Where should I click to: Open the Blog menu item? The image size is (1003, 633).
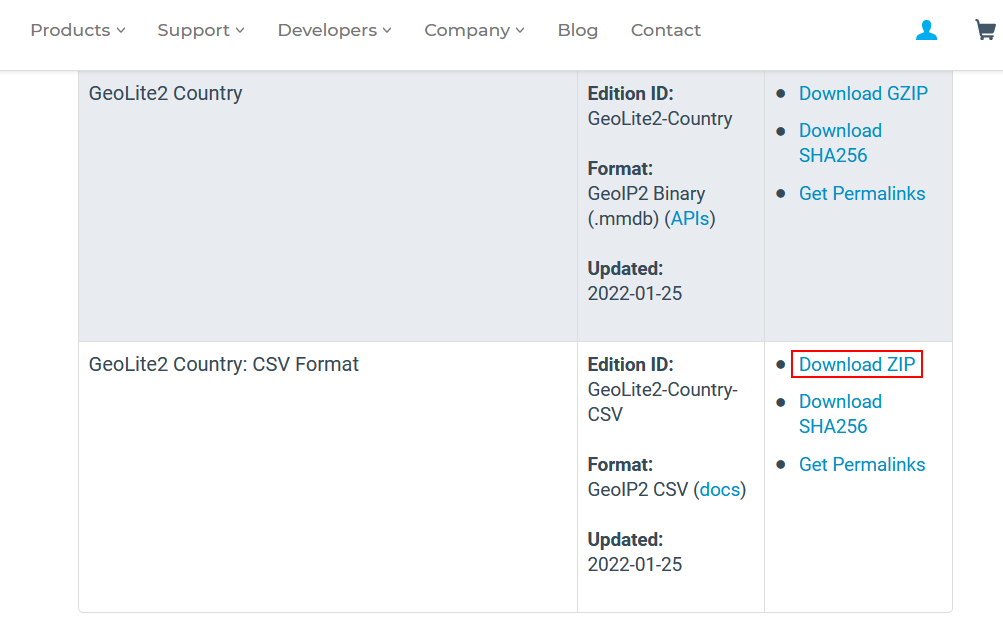(x=577, y=30)
